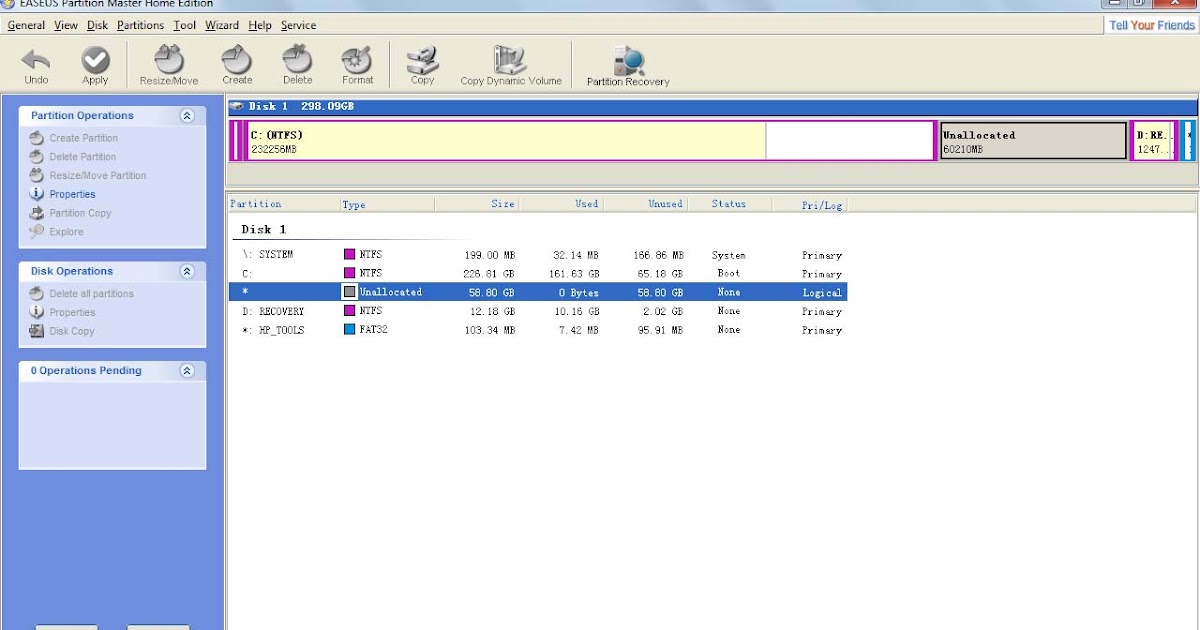Open the Partitions menu
This screenshot has height=630, width=1200.
pyautogui.click(x=141, y=25)
